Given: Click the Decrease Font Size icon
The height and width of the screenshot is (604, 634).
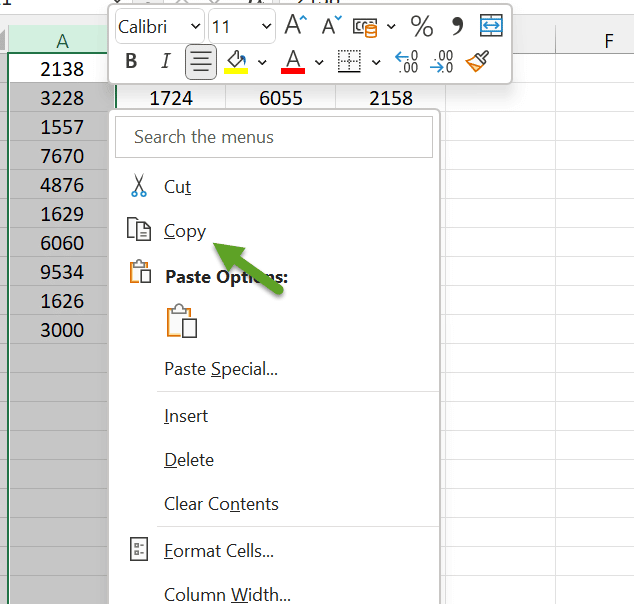Looking at the screenshot, I should point(332,26).
